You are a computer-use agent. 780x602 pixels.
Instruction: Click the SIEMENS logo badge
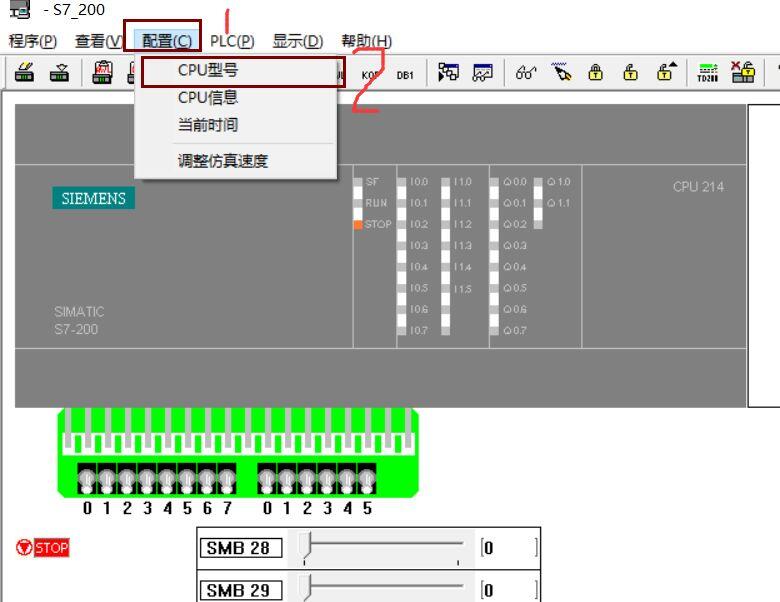pos(94,198)
